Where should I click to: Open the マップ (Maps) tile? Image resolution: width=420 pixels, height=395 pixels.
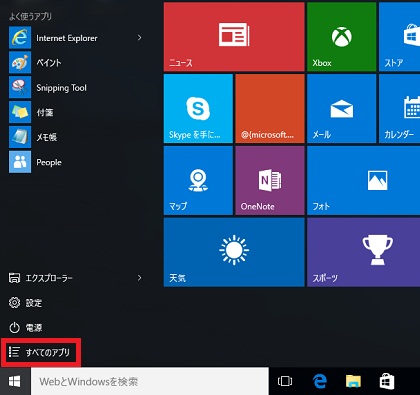click(198, 180)
